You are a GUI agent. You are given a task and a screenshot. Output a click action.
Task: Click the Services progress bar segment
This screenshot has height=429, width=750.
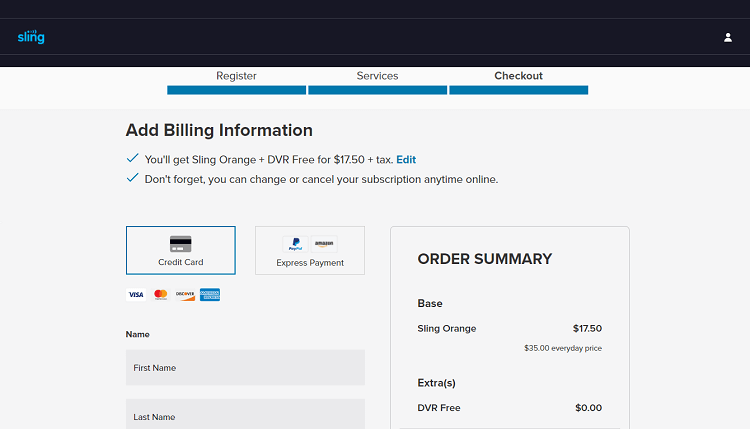point(377,90)
